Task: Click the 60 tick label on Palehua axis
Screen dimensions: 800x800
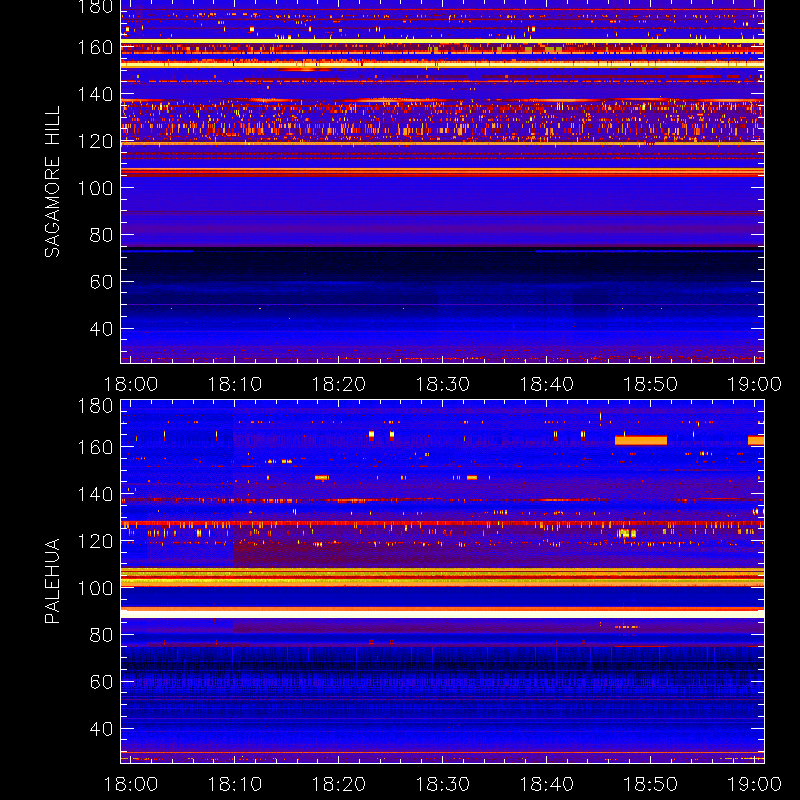Action: pos(101,682)
